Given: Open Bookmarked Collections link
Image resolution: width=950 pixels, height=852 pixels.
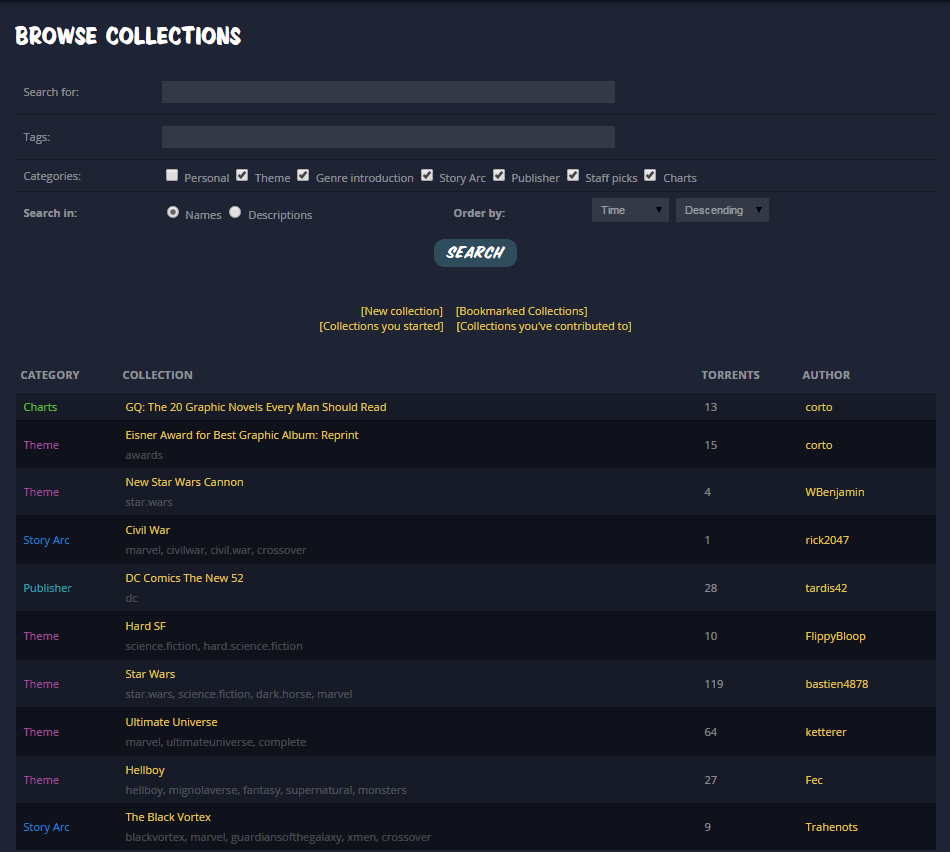Looking at the screenshot, I should click(522, 311).
